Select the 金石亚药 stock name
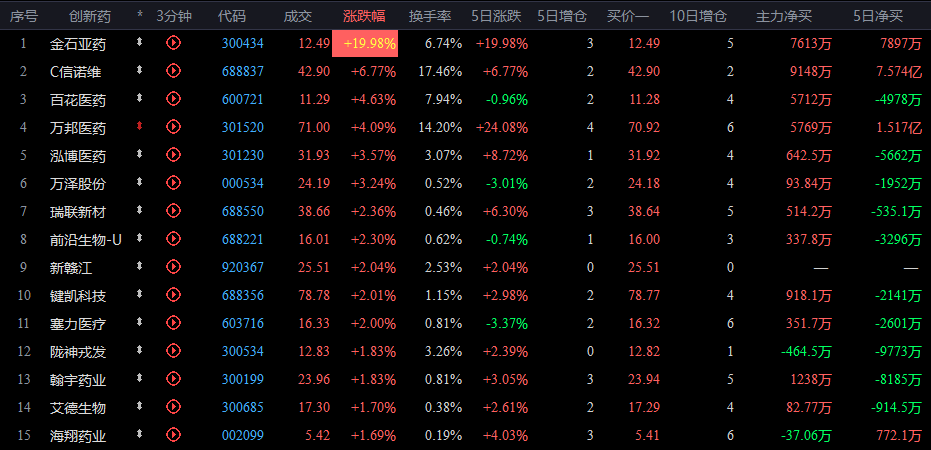The width and height of the screenshot is (931, 450). click(x=78, y=43)
